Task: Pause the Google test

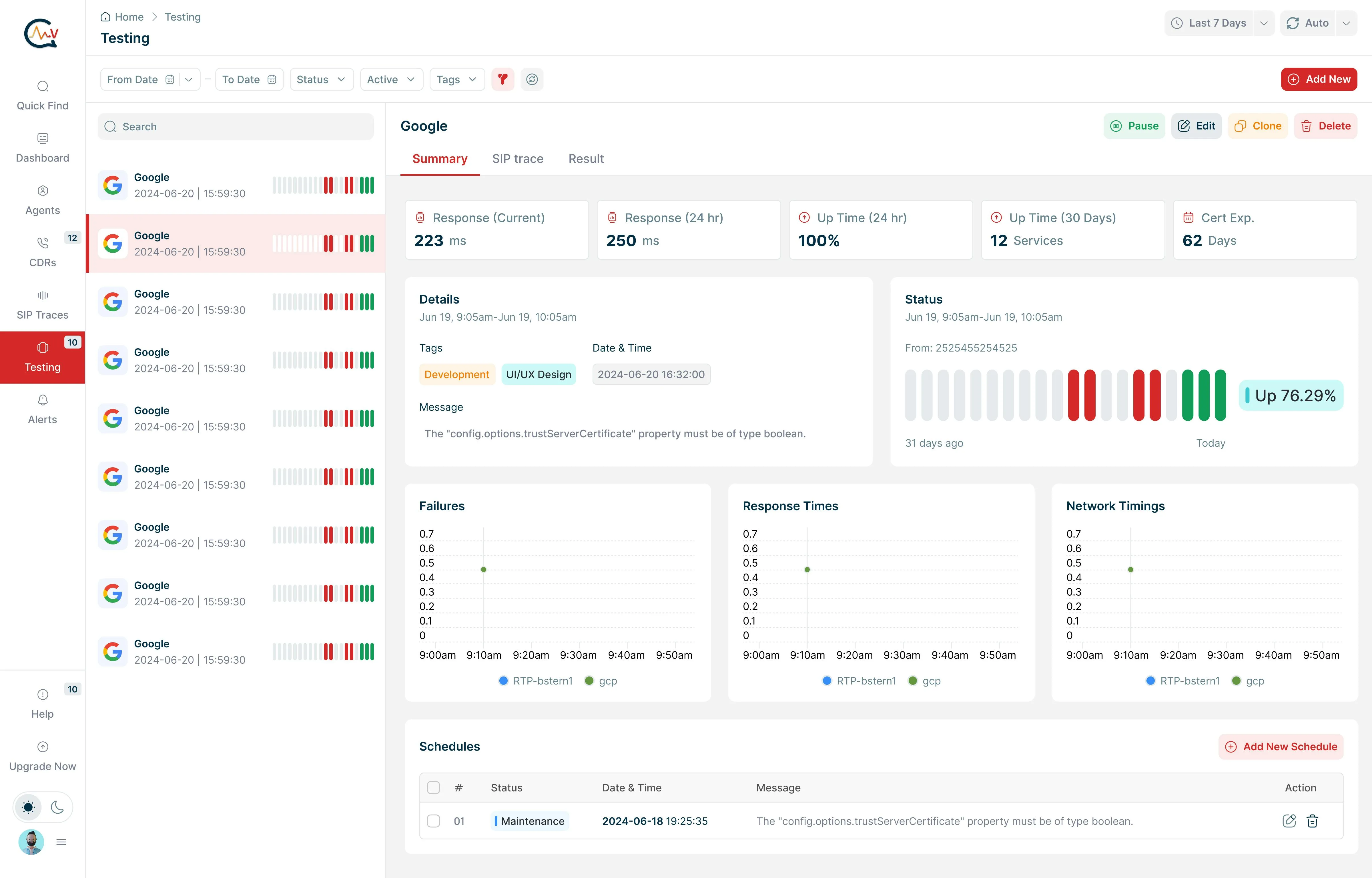Action: click(x=1134, y=126)
